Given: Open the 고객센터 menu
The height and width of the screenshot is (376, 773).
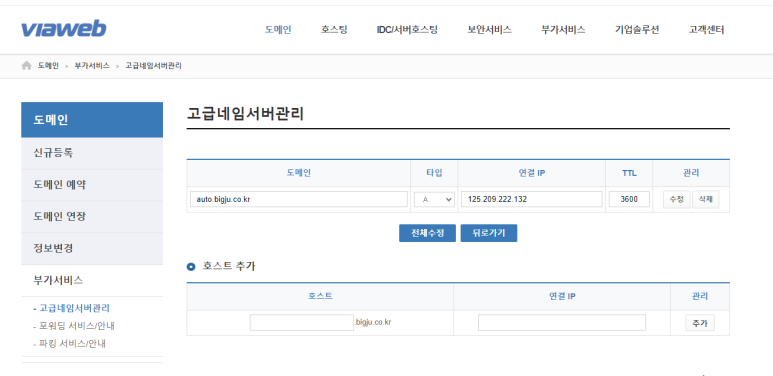Looking at the screenshot, I should point(706,30).
